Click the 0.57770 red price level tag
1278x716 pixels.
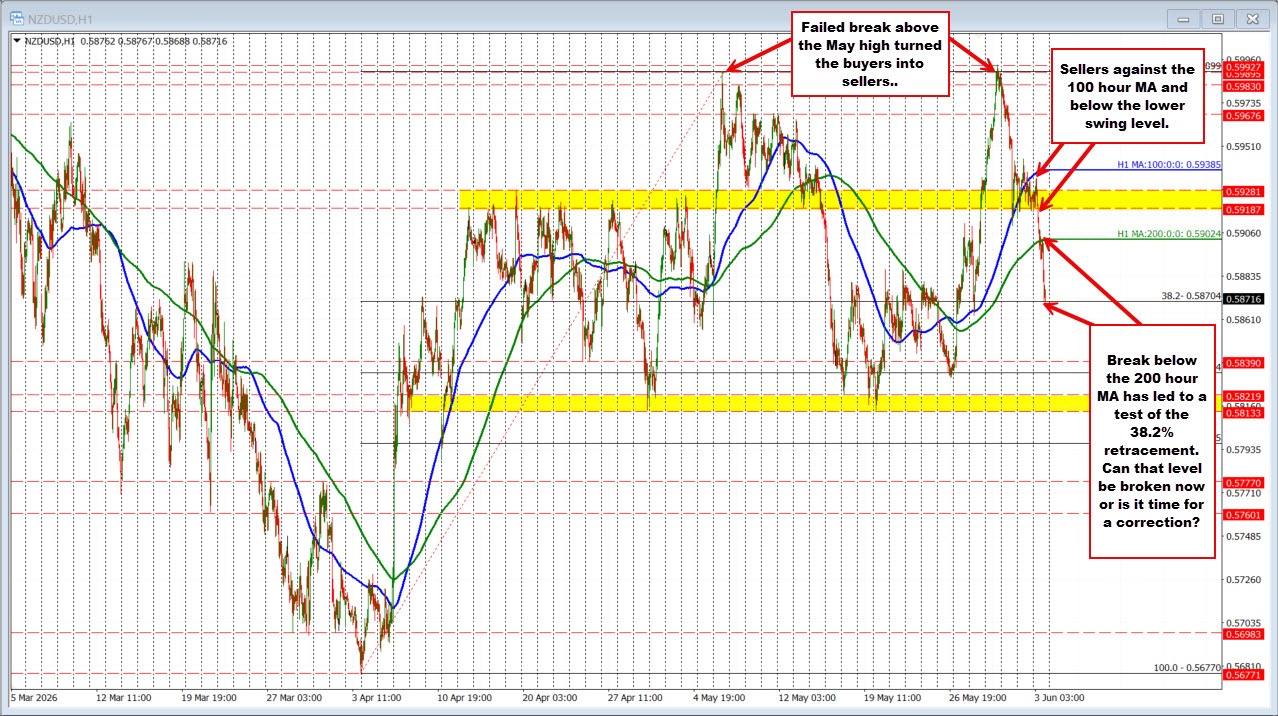1246,482
